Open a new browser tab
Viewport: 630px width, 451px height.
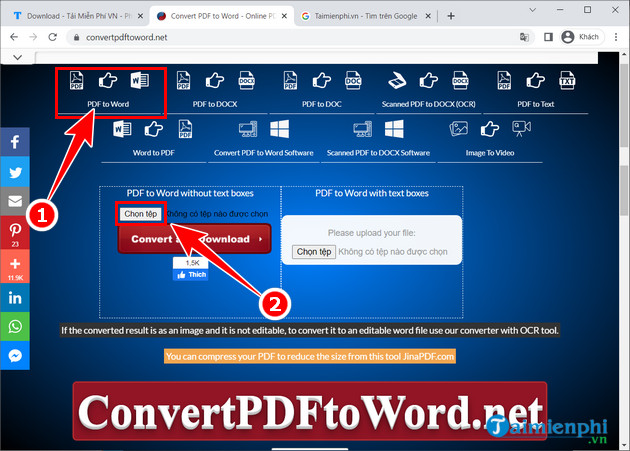click(x=451, y=16)
